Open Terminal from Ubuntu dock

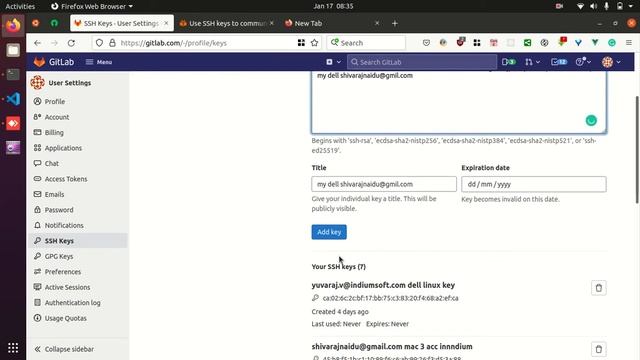coord(13,74)
